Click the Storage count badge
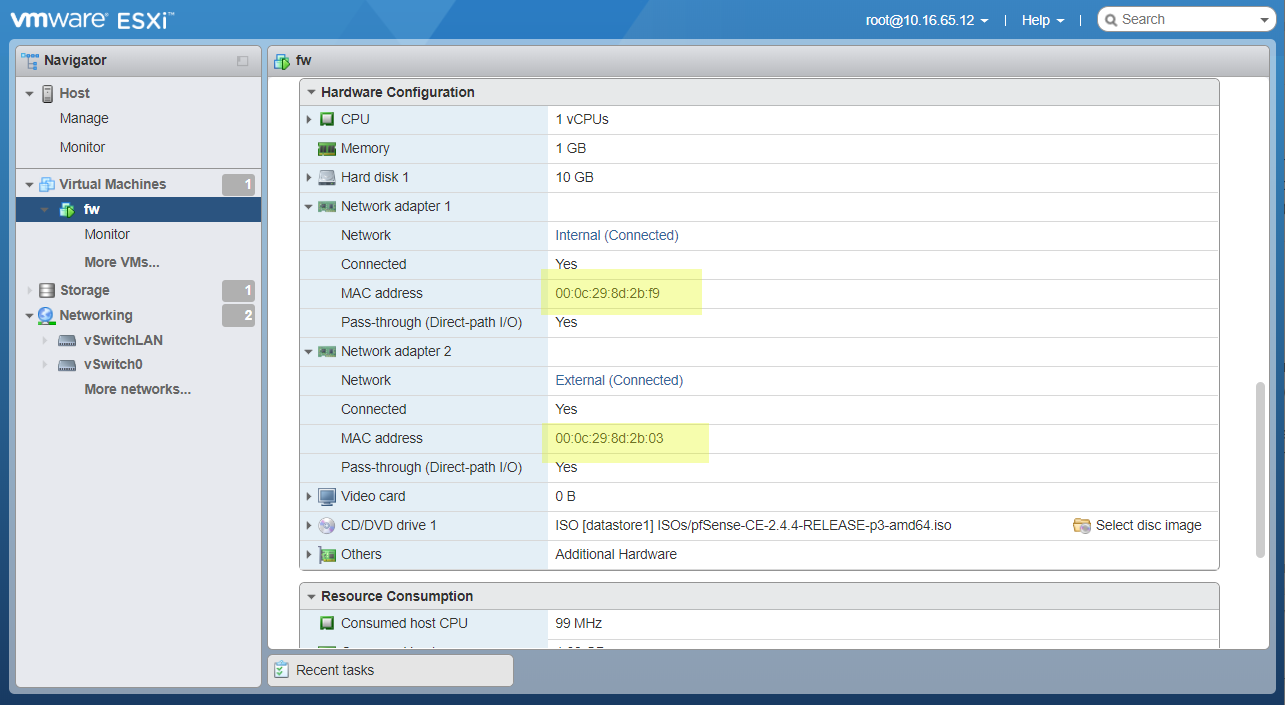 coord(238,291)
